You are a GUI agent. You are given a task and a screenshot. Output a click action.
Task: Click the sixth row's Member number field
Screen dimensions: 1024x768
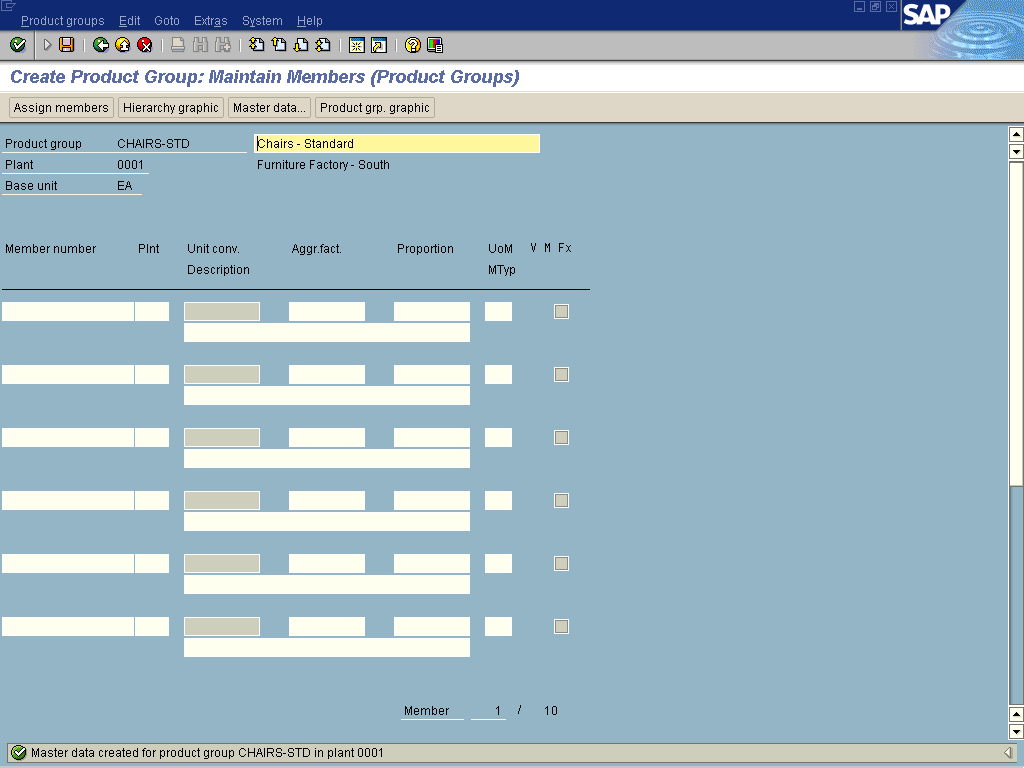click(x=68, y=626)
